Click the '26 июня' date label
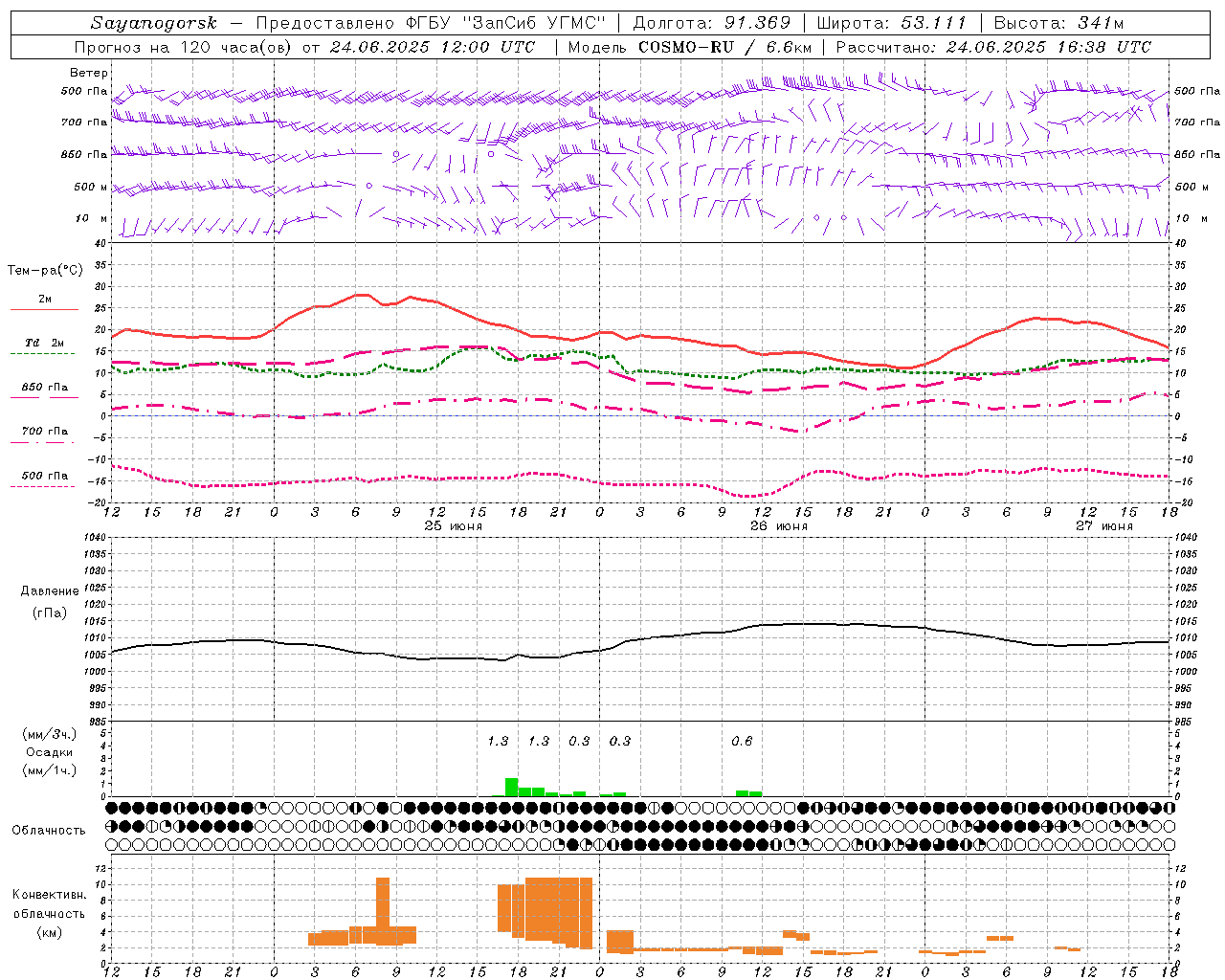This screenshot has height=980, width=1225. (x=779, y=526)
